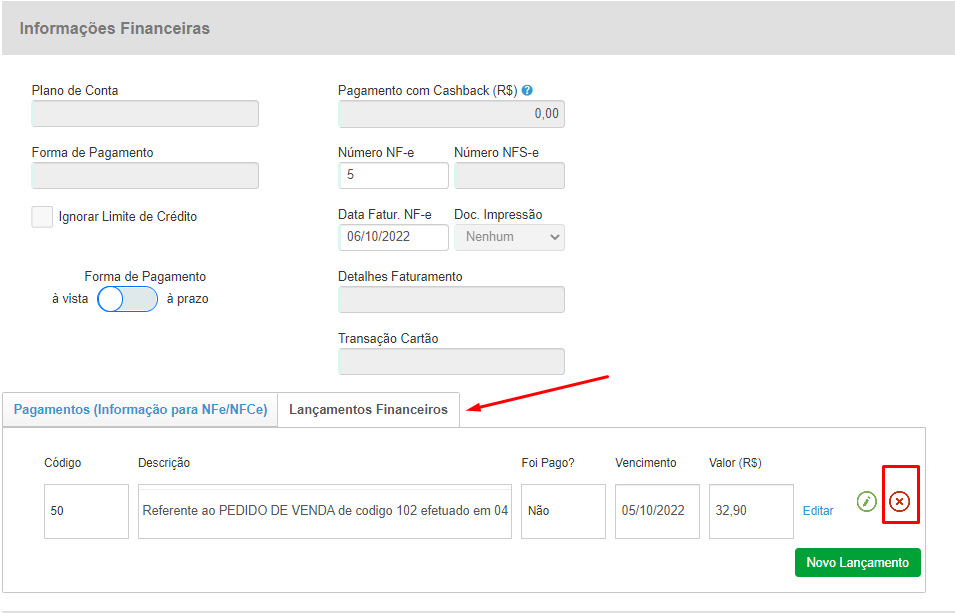Open Doc. Impressão dropdown

tap(509, 237)
